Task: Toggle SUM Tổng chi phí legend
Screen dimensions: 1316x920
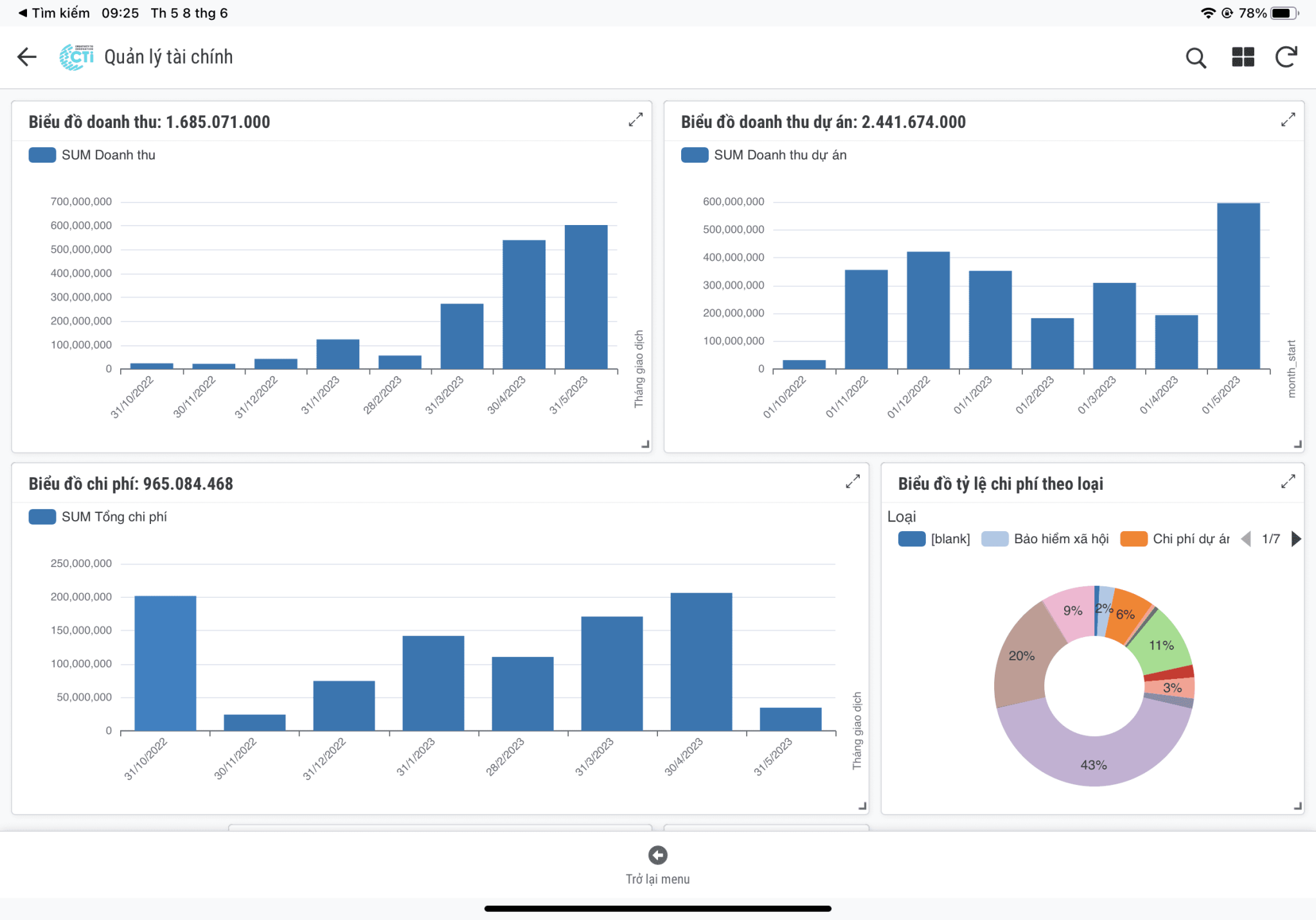Action: click(x=98, y=517)
